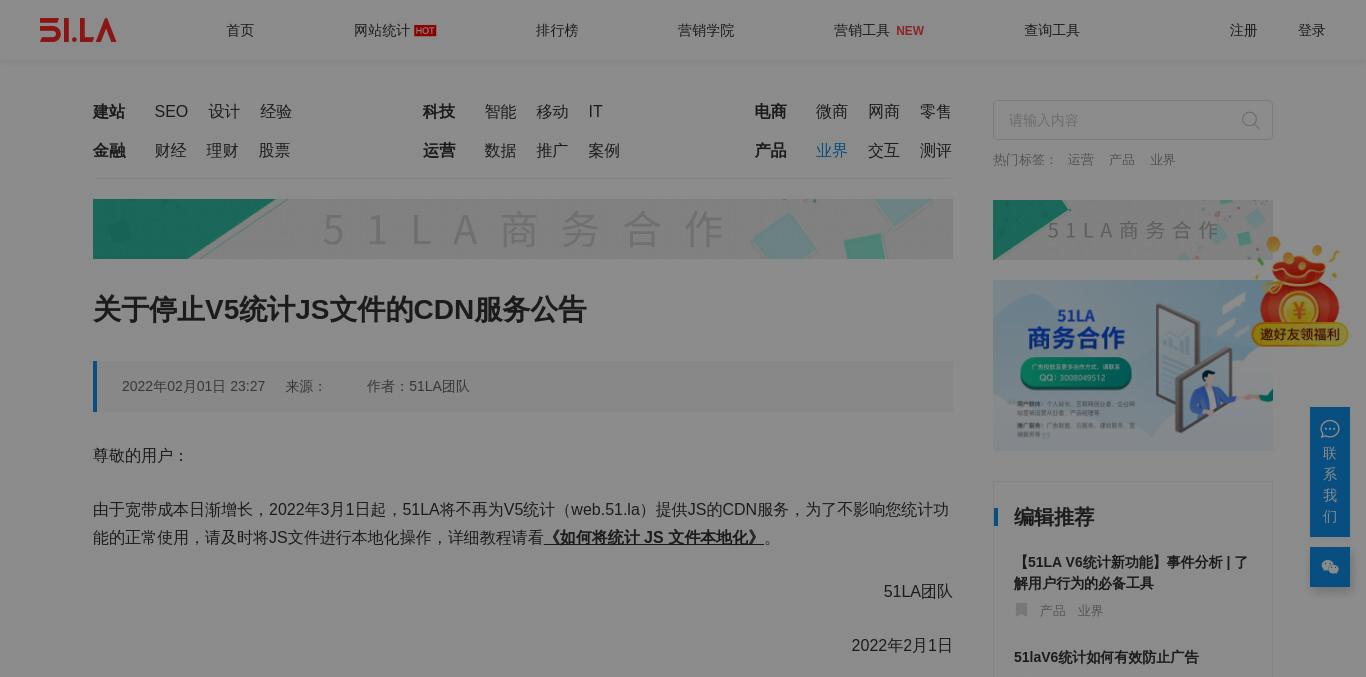This screenshot has width=1366, height=677.
Task: Select the 产品 category heading
Action: [770, 151]
